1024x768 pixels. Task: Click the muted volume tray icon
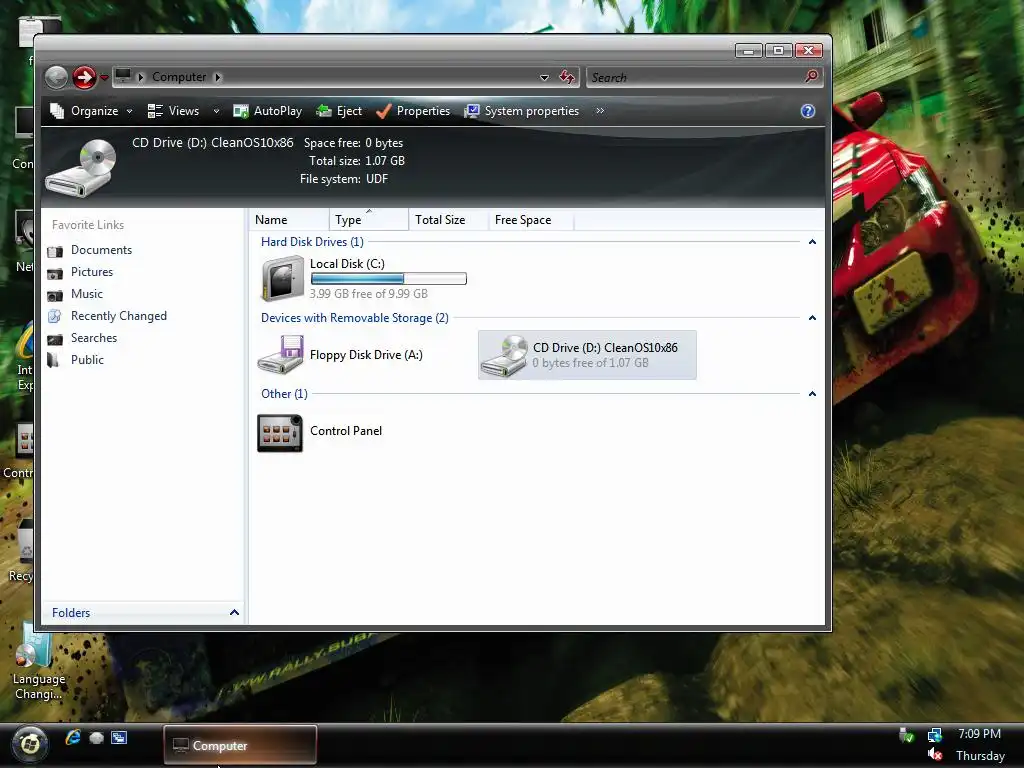(935, 755)
